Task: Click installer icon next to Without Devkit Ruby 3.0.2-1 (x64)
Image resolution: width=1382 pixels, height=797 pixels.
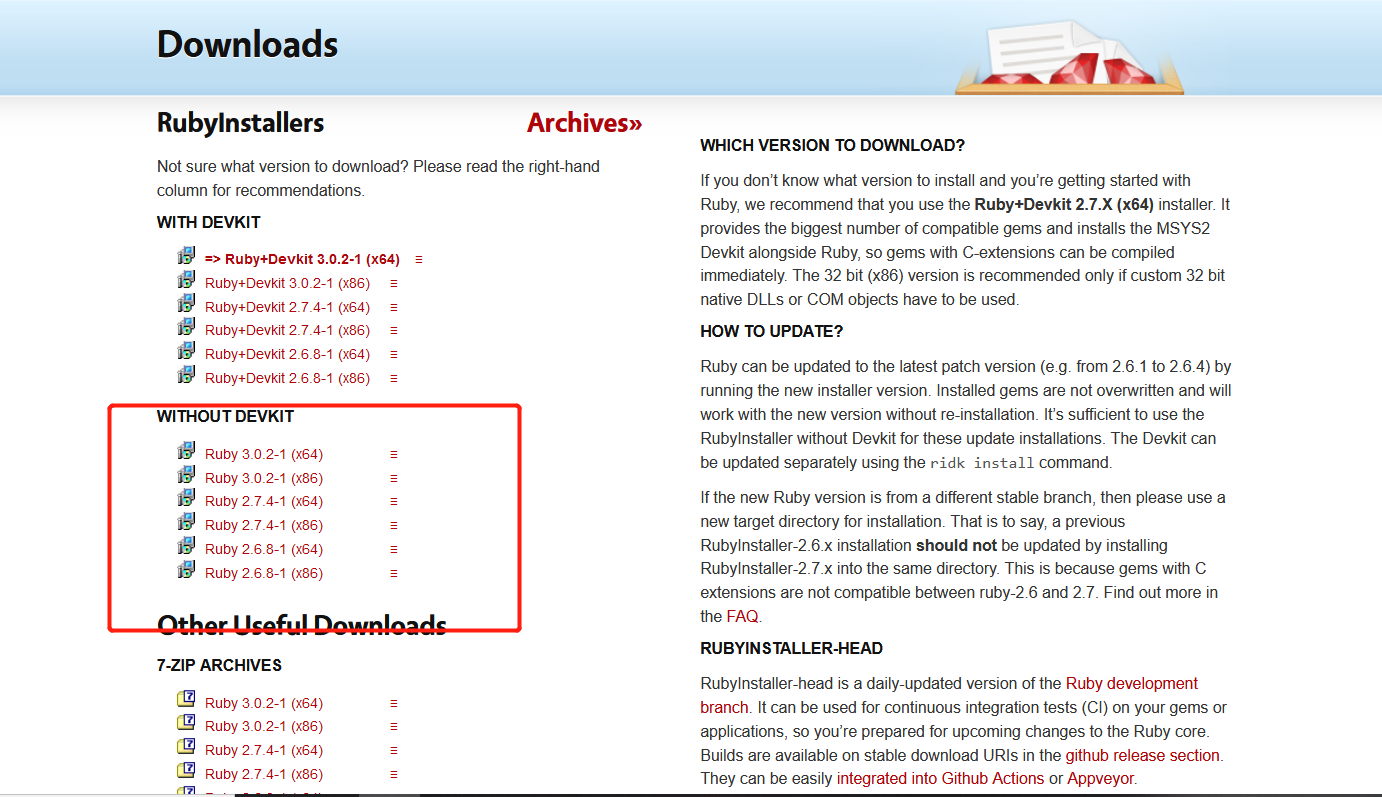Action: tap(186, 450)
